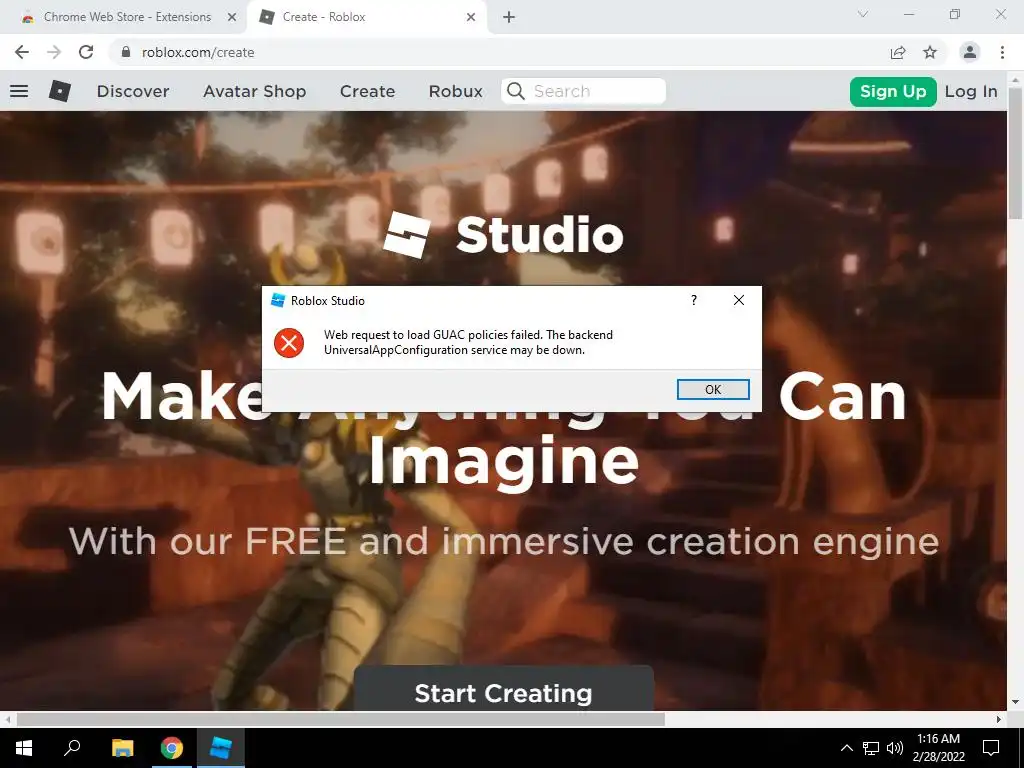Viewport: 1024px width, 768px height.
Task: Show hidden system tray icons
Action: 846,748
